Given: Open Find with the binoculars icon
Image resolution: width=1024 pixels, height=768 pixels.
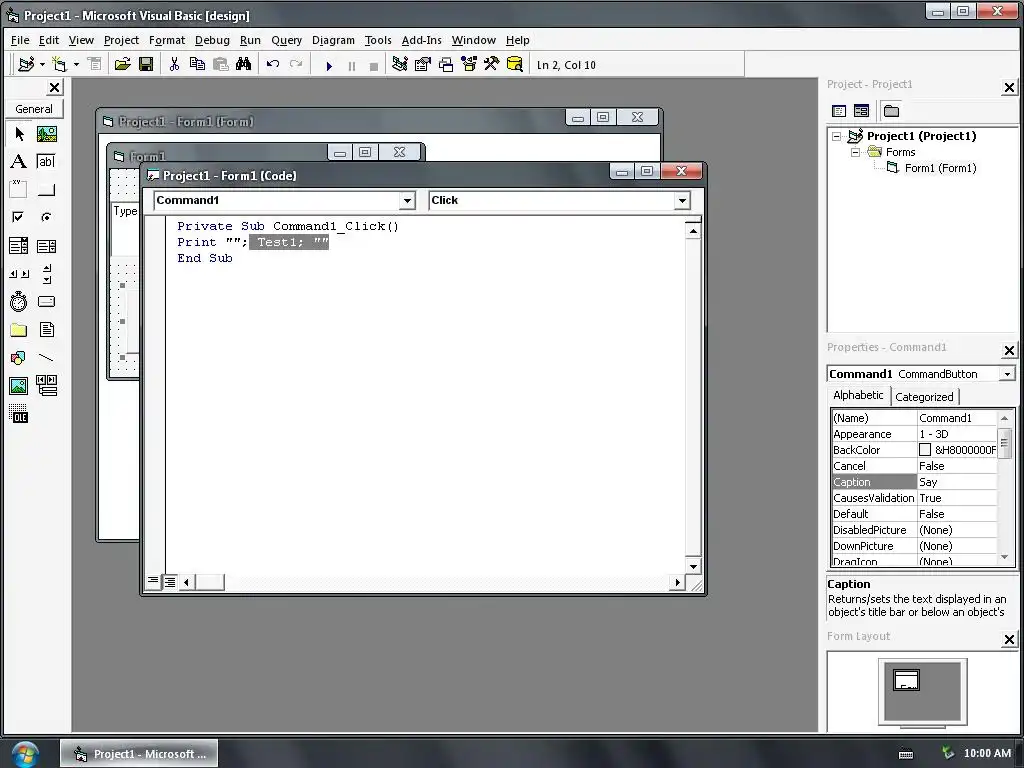Looking at the screenshot, I should tap(244, 64).
